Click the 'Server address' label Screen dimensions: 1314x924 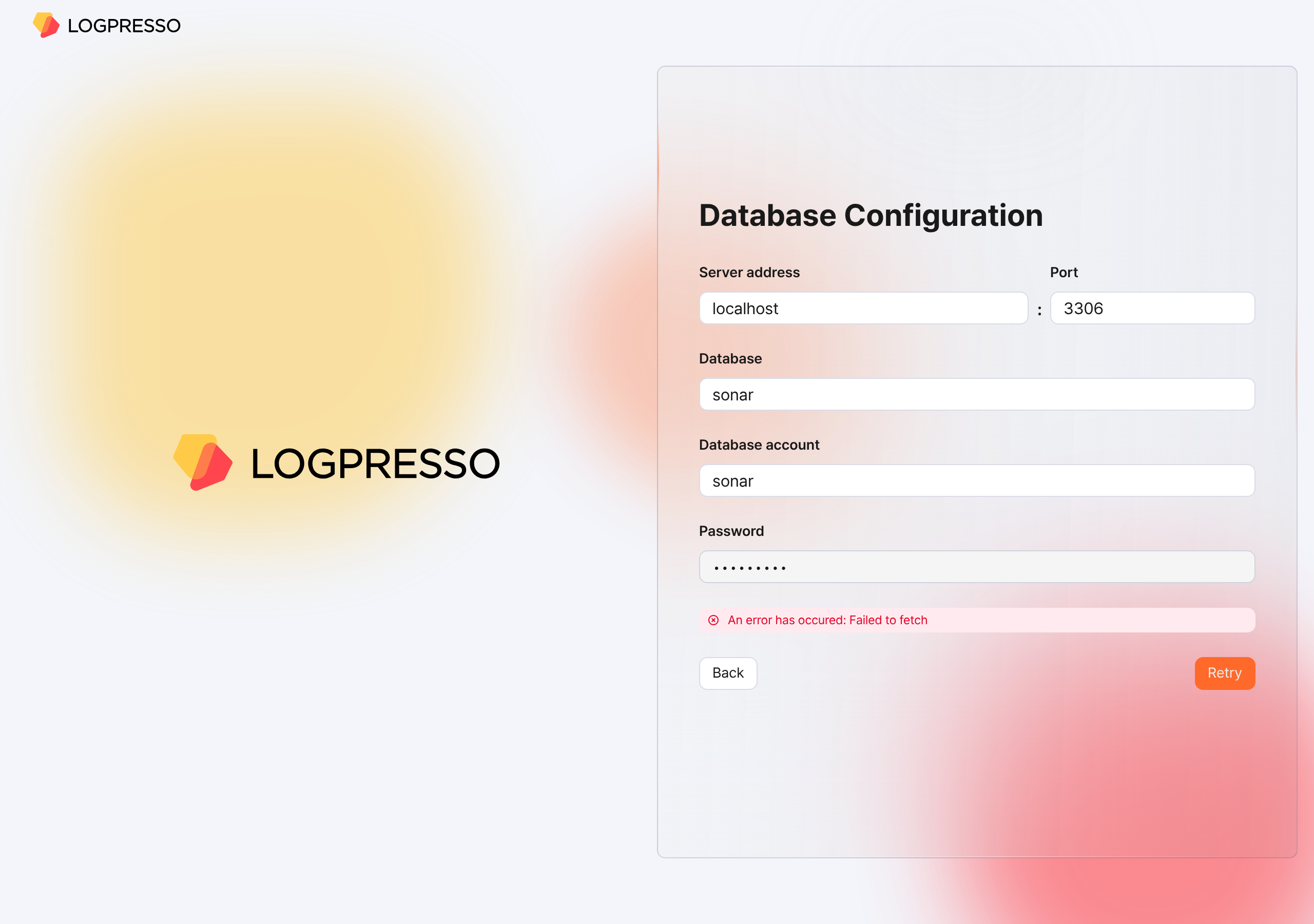(x=749, y=273)
